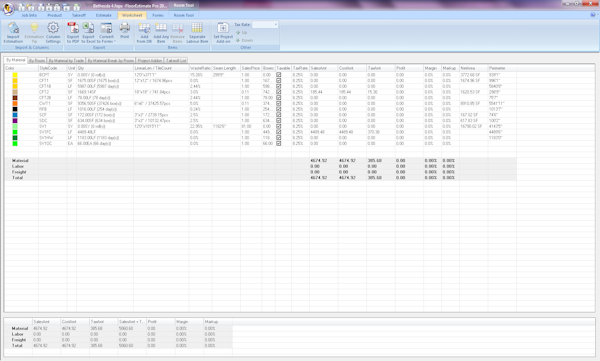Click the ribbon help icon on far right
Viewport: 600px width, 361px height.
click(x=593, y=15)
